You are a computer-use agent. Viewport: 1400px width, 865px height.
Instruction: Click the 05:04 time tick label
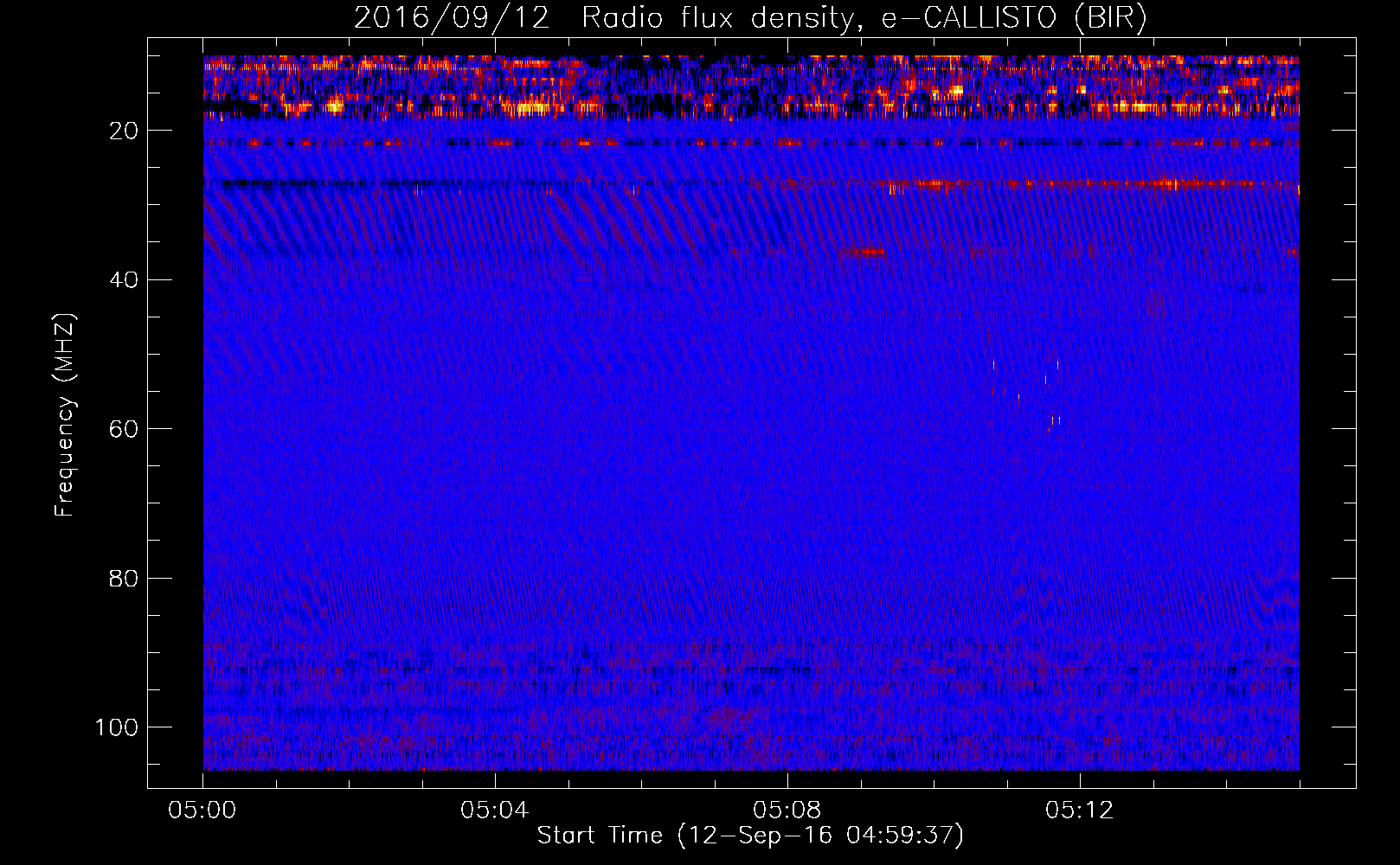coord(495,811)
